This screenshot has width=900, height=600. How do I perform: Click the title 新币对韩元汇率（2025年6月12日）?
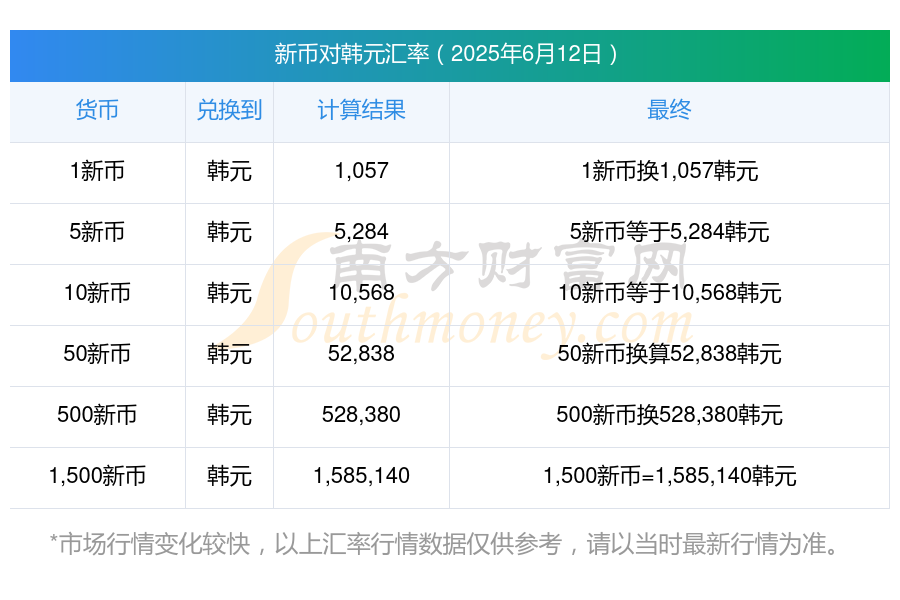pyautogui.click(x=446, y=54)
